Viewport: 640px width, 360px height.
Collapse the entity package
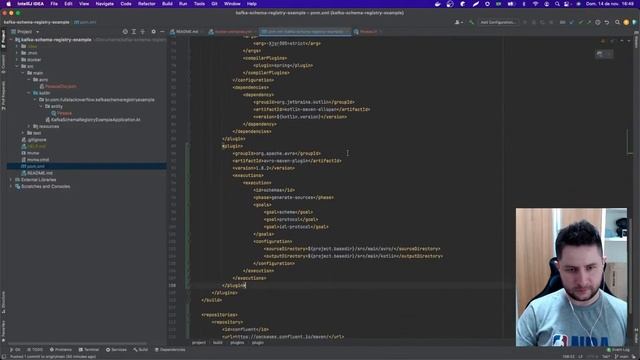41,106
